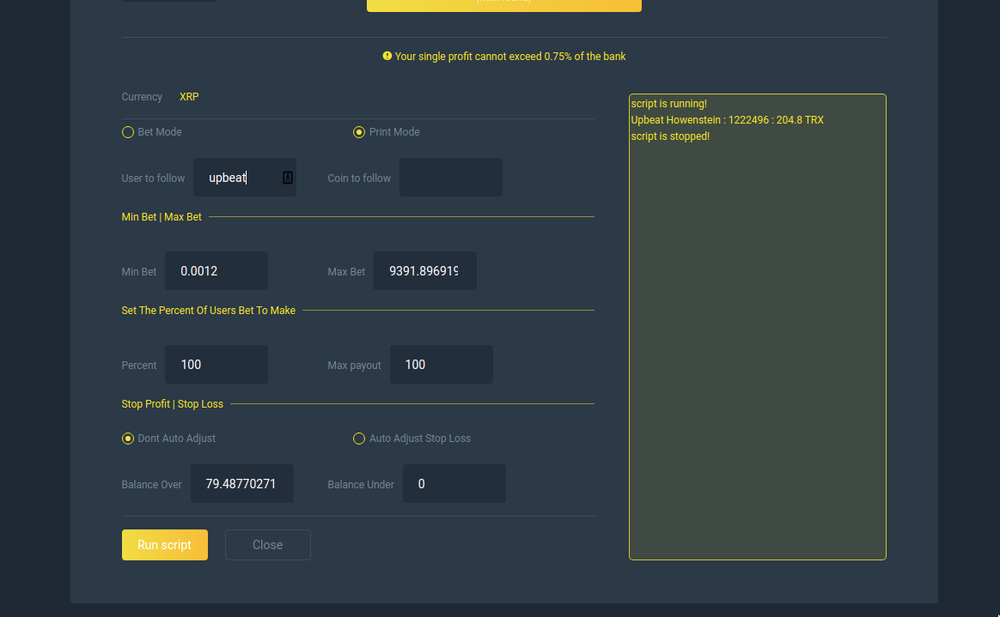
Task: Click the Close button
Action: click(x=267, y=545)
